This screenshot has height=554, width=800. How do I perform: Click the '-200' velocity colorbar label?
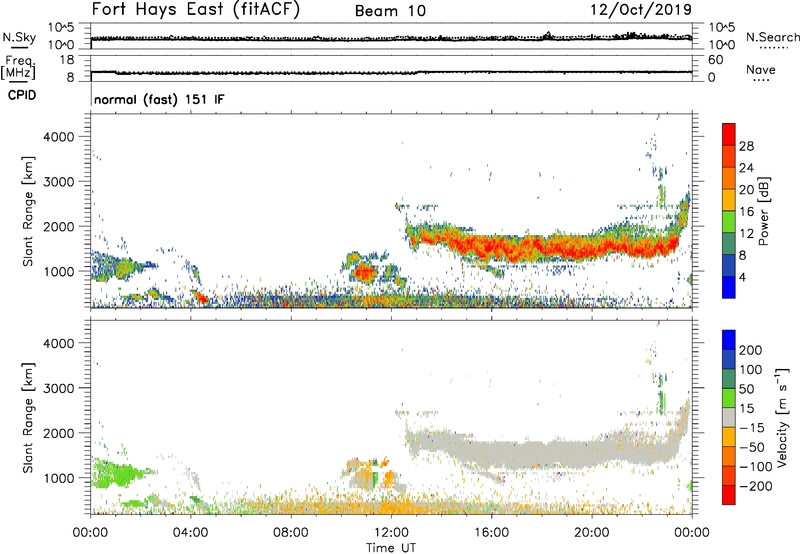coord(756,486)
